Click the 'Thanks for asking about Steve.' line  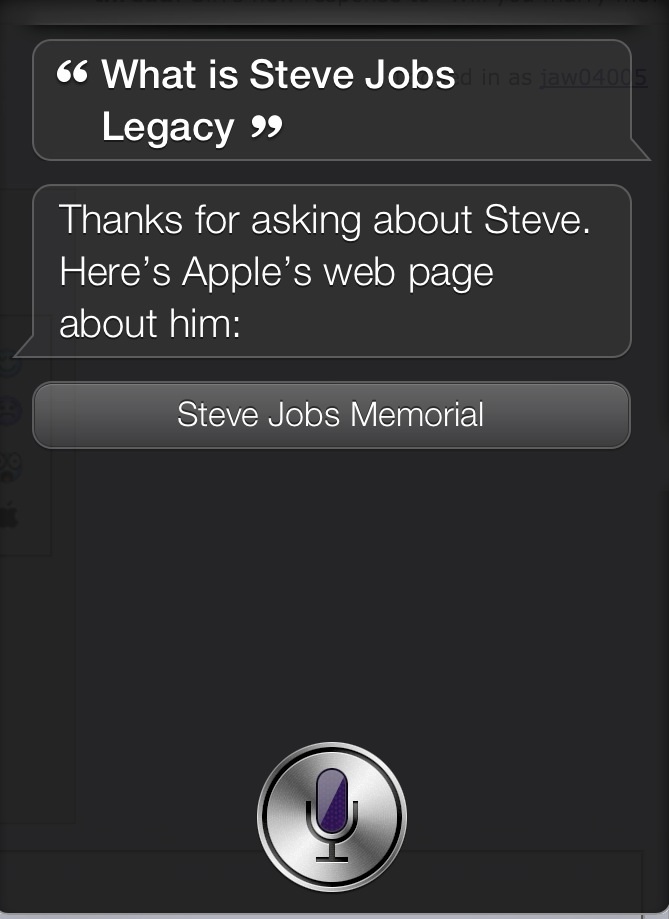coord(324,220)
